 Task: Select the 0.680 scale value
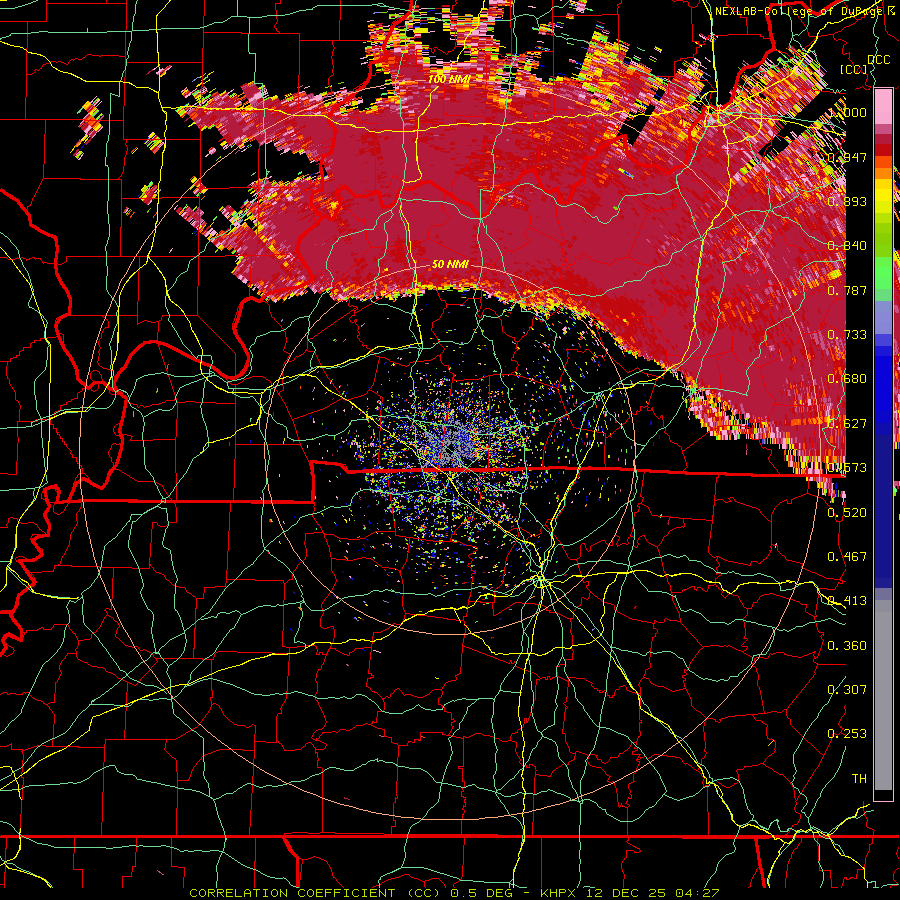click(x=847, y=379)
